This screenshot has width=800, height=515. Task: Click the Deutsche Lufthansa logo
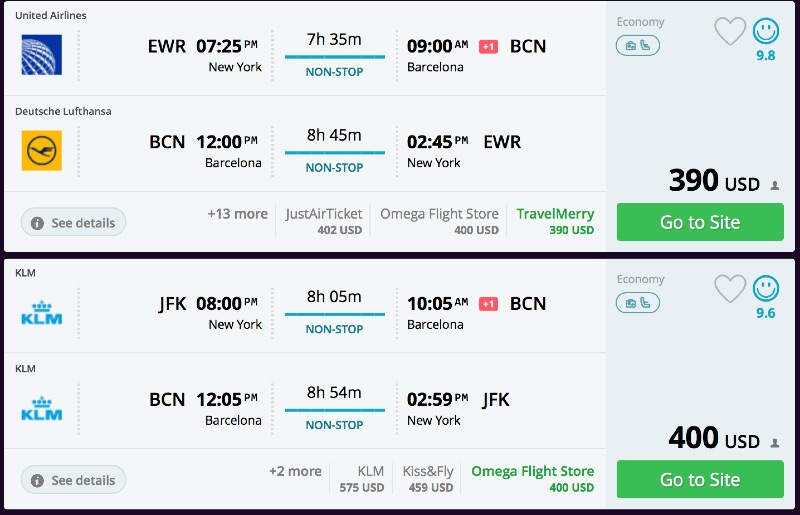coord(41,151)
